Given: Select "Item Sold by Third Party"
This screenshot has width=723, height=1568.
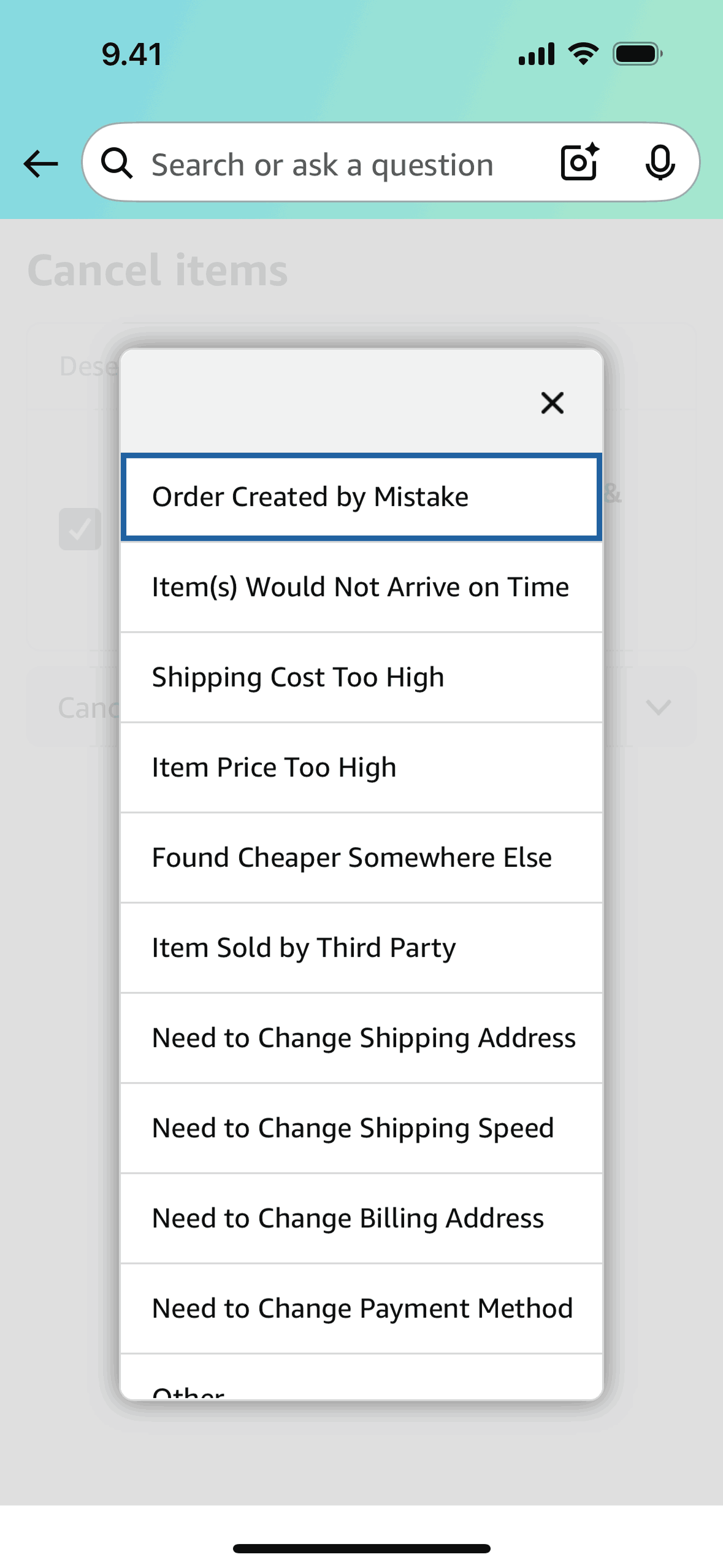Looking at the screenshot, I should coord(361,947).
